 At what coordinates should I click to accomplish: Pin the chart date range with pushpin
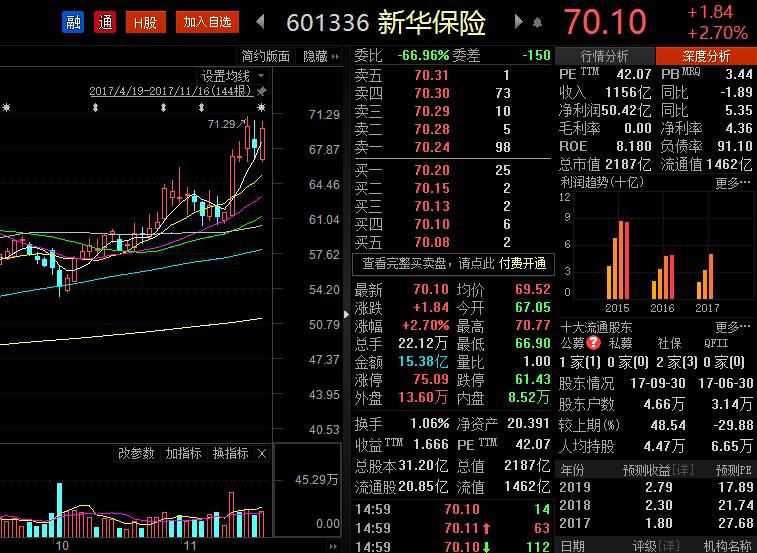coord(261,91)
